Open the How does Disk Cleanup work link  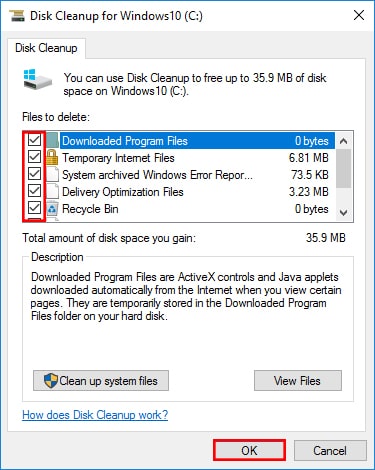pos(95,415)
